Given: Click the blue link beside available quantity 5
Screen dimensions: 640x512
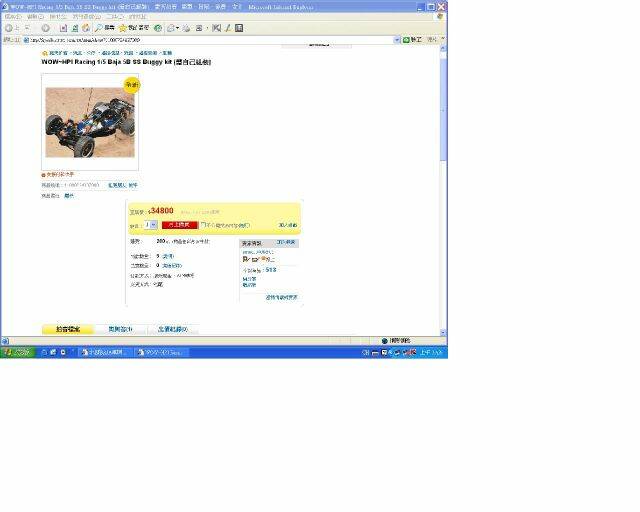Looking at the screenshot, I should [x=168, y=256].
